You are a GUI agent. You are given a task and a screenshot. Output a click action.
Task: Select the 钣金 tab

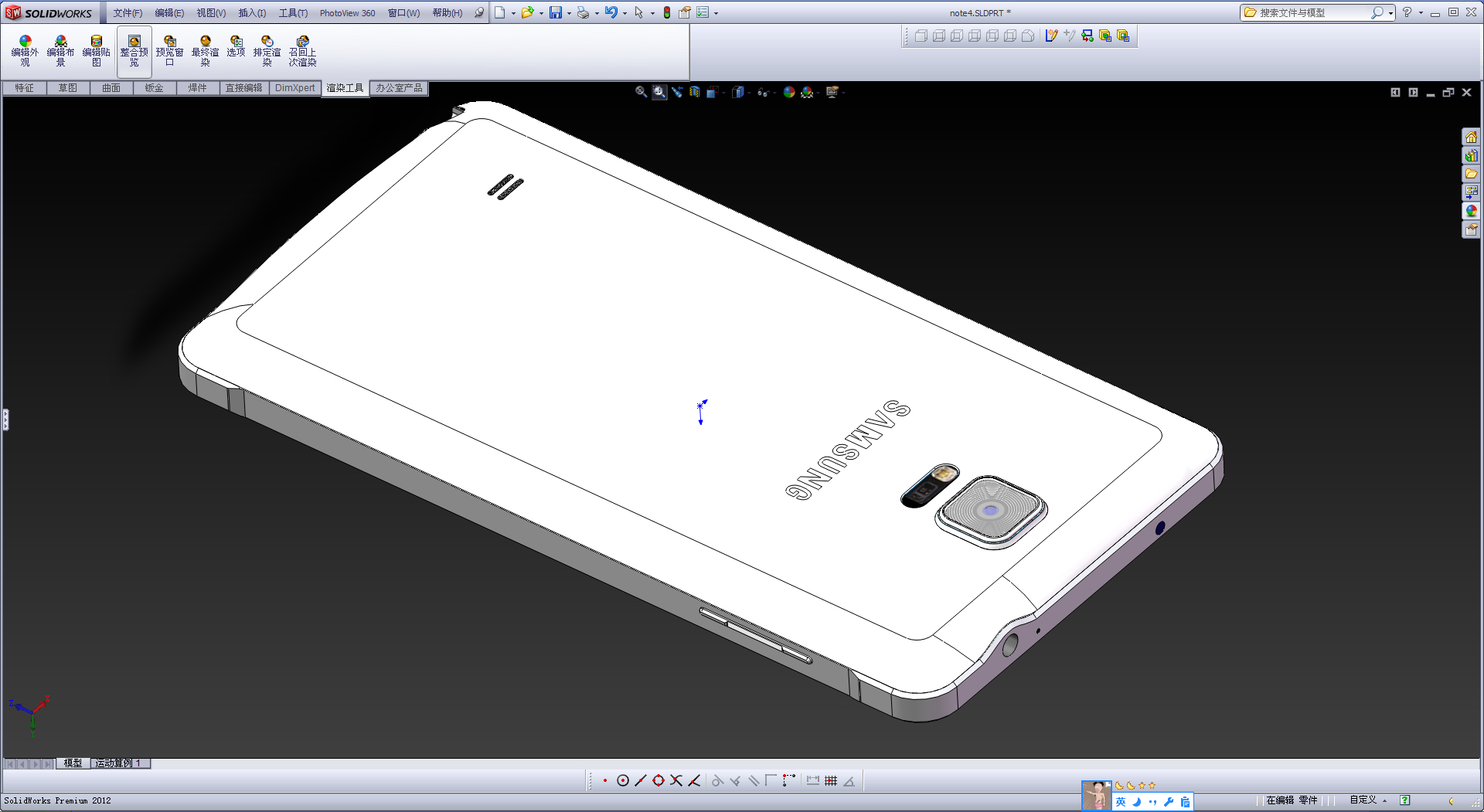point(154,88)
